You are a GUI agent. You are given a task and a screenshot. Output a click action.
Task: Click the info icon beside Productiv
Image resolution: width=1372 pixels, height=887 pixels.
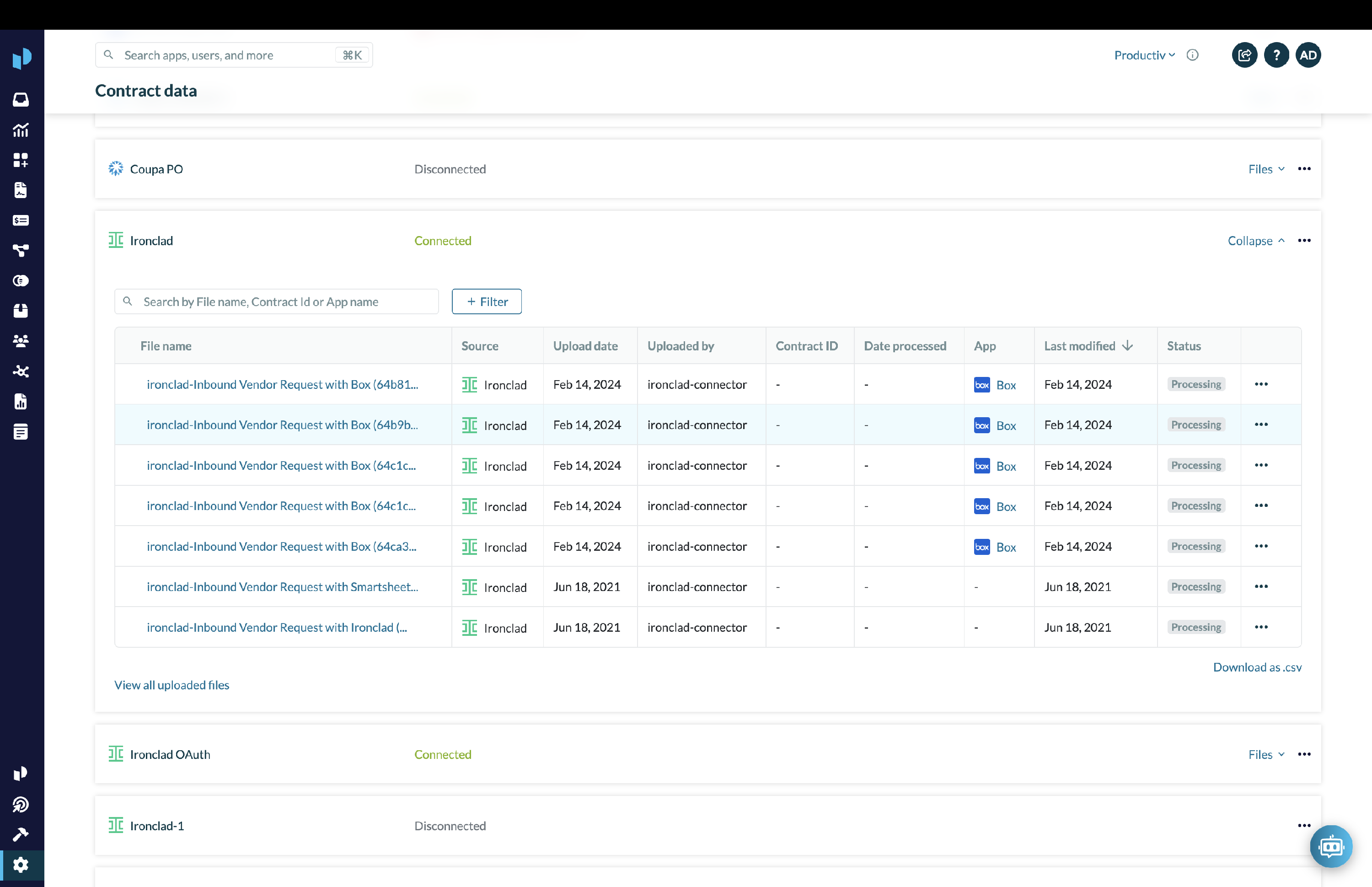(1192, 55)
